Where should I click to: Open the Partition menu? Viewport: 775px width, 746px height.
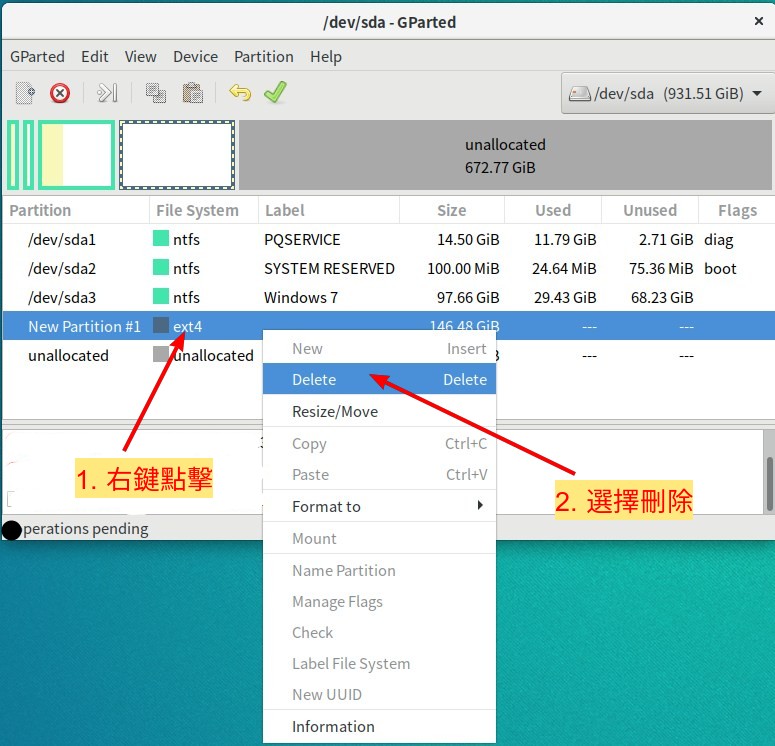(x=264, y=57)
